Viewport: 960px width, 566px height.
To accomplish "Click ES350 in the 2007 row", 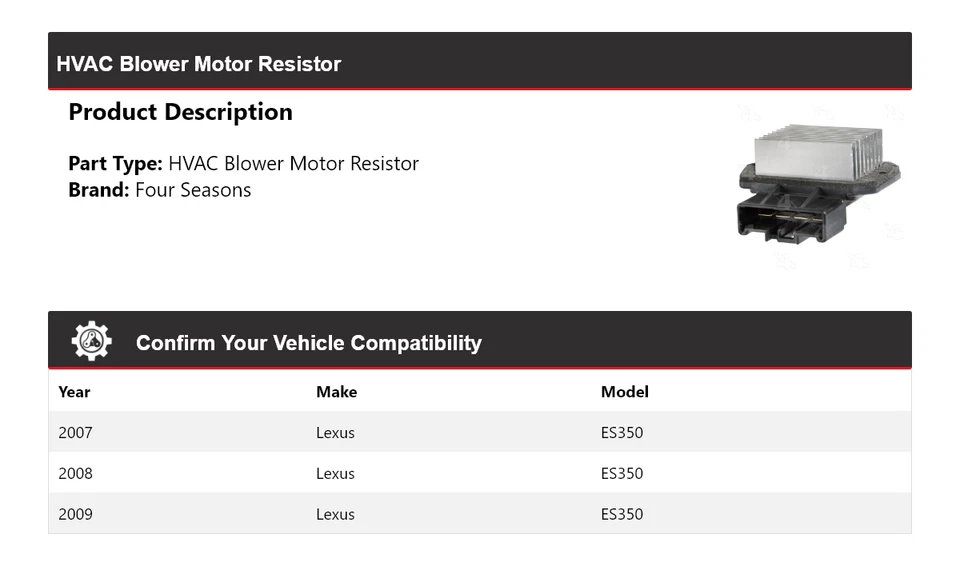I will click(x=621, y=433).
